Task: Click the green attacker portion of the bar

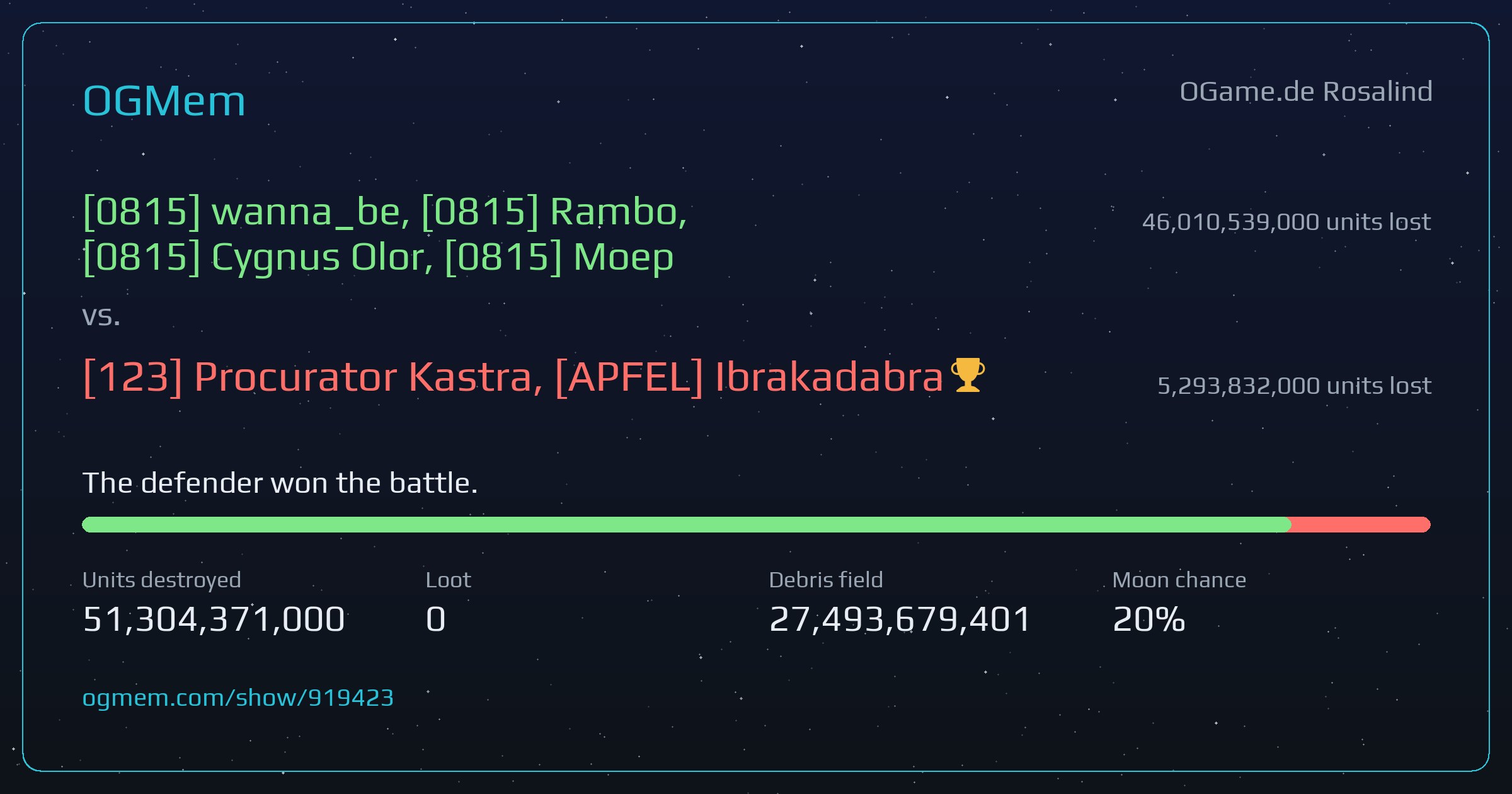Action: point(687,524)
